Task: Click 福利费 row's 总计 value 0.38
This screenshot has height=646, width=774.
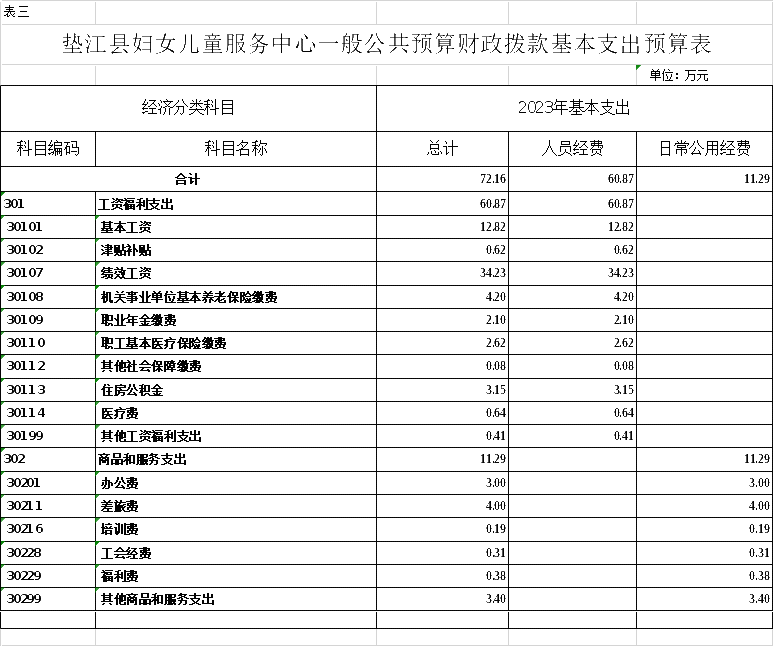Action: click(x=442, y=576)
